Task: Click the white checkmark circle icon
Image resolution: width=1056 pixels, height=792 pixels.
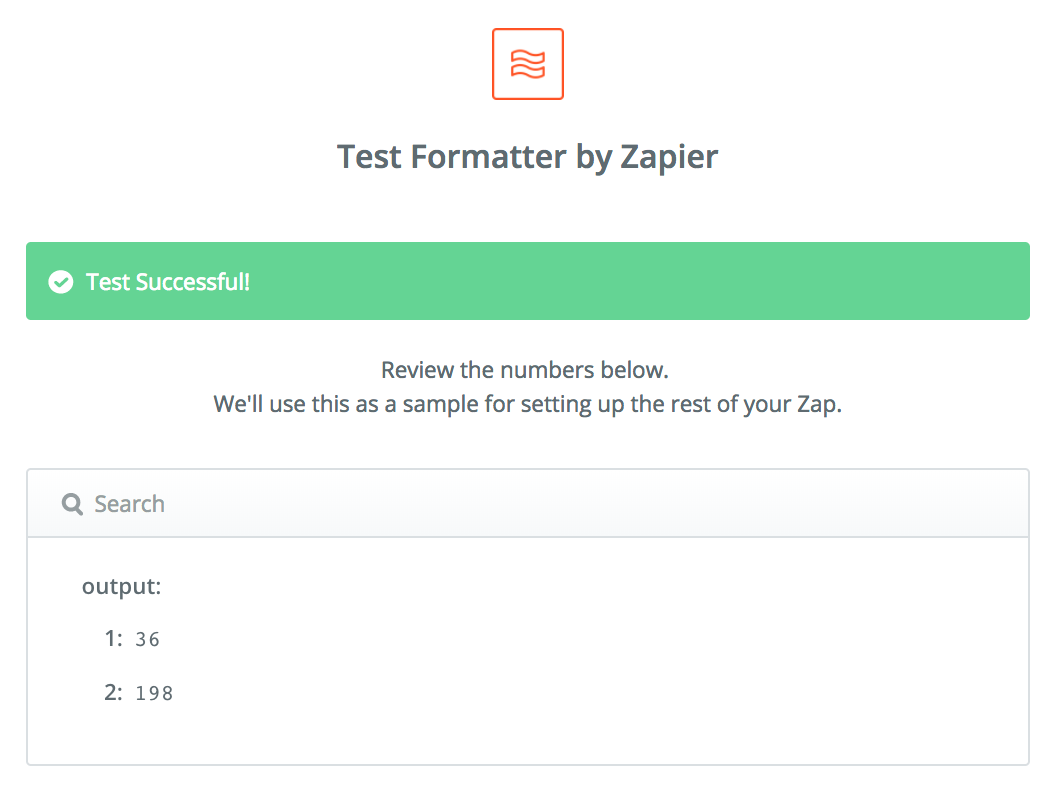Action: 61,282
